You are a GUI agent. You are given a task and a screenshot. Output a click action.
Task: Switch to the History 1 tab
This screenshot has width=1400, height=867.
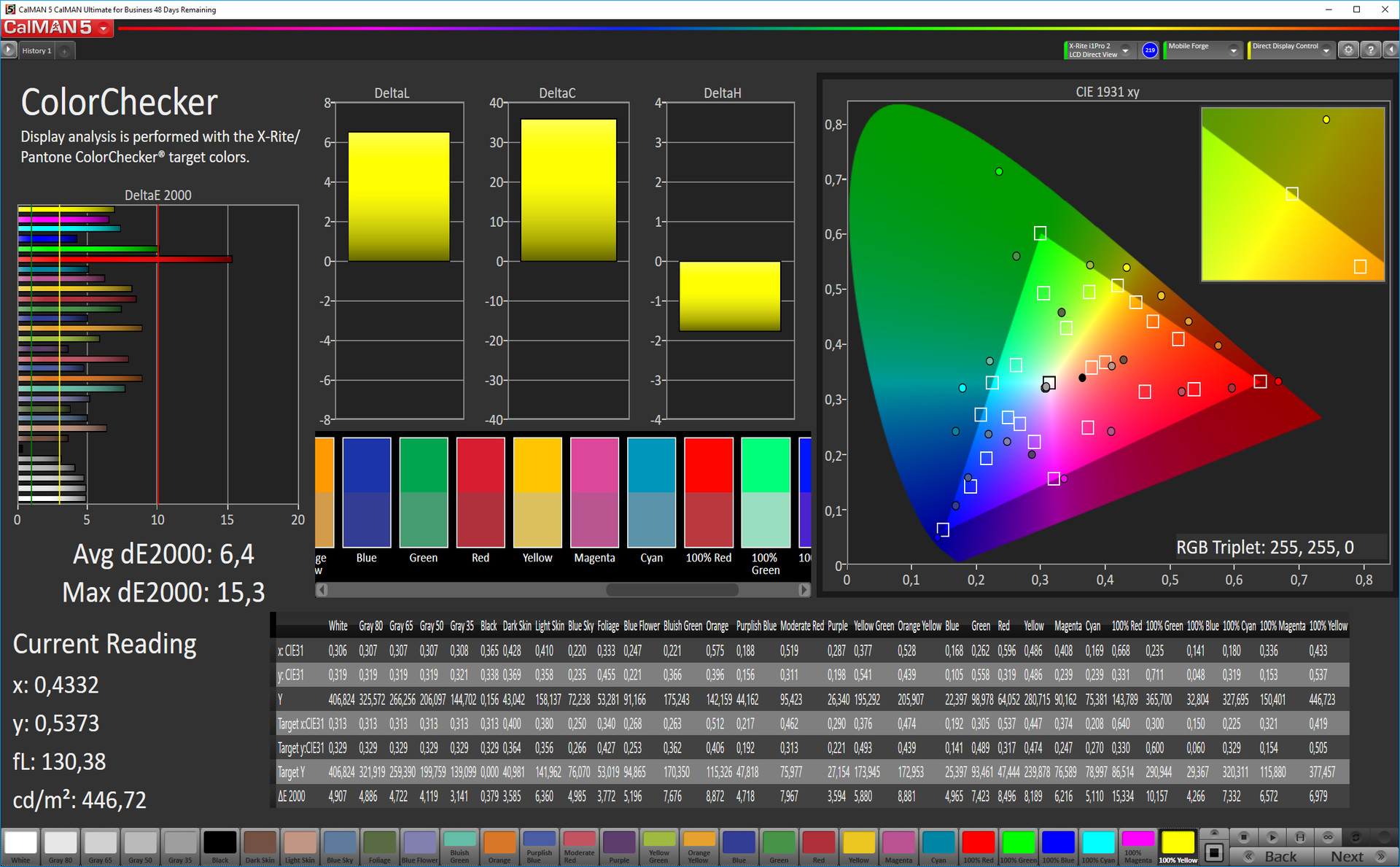pyautogui.click(x=36, y=51)
